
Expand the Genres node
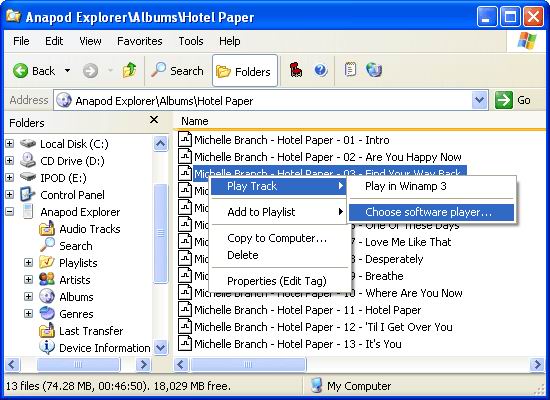[x=28, y=313]
